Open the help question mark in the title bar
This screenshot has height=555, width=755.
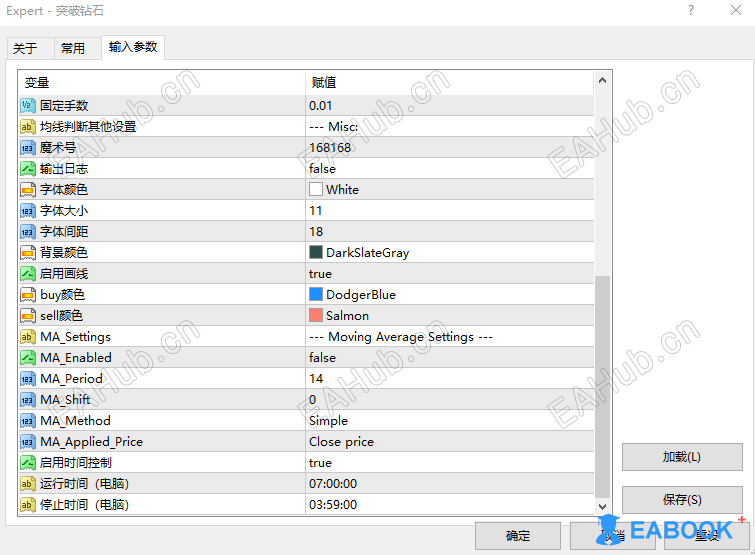(691, 10)
